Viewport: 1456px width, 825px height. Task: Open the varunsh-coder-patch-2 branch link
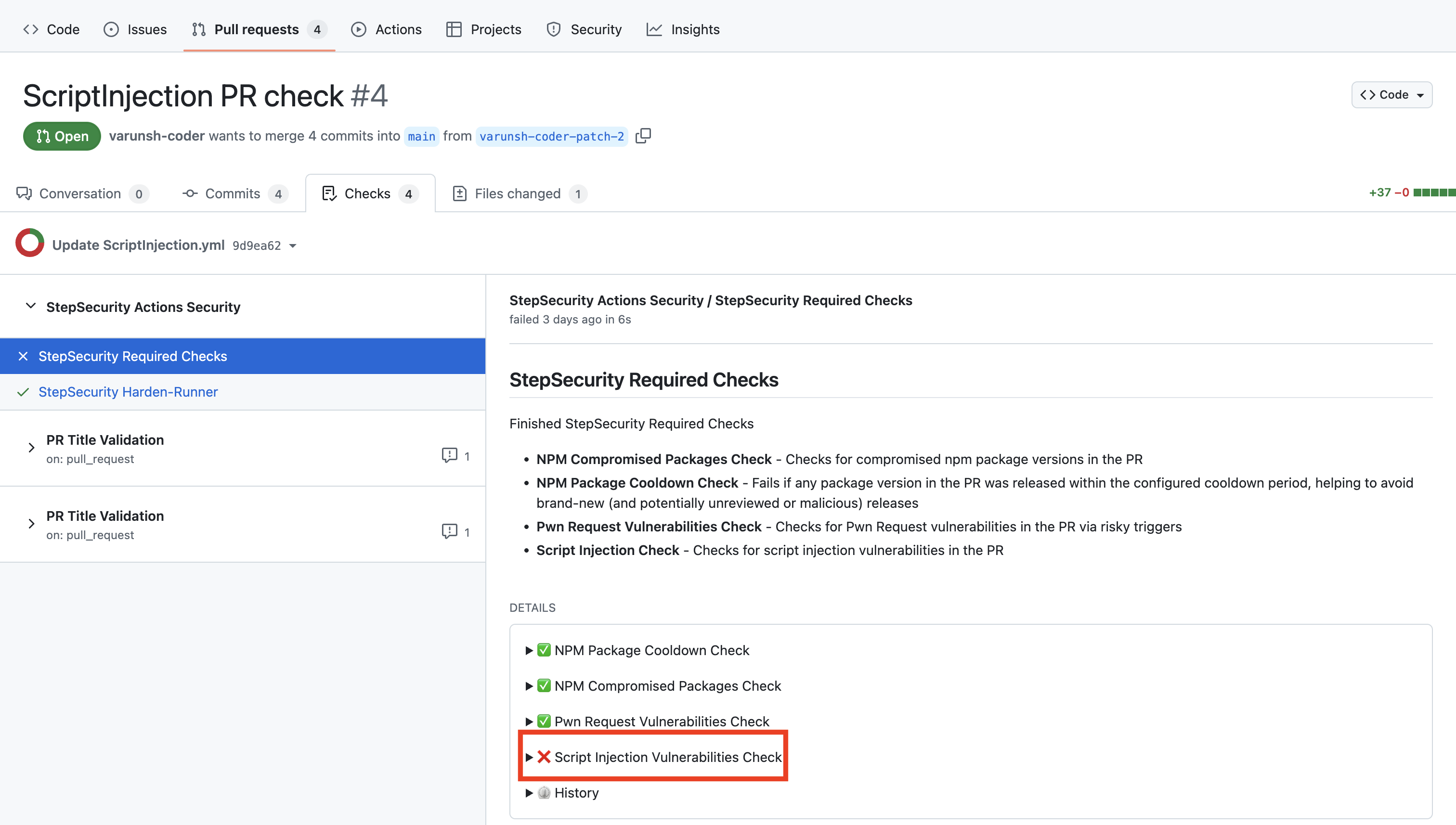click(551, 137)
